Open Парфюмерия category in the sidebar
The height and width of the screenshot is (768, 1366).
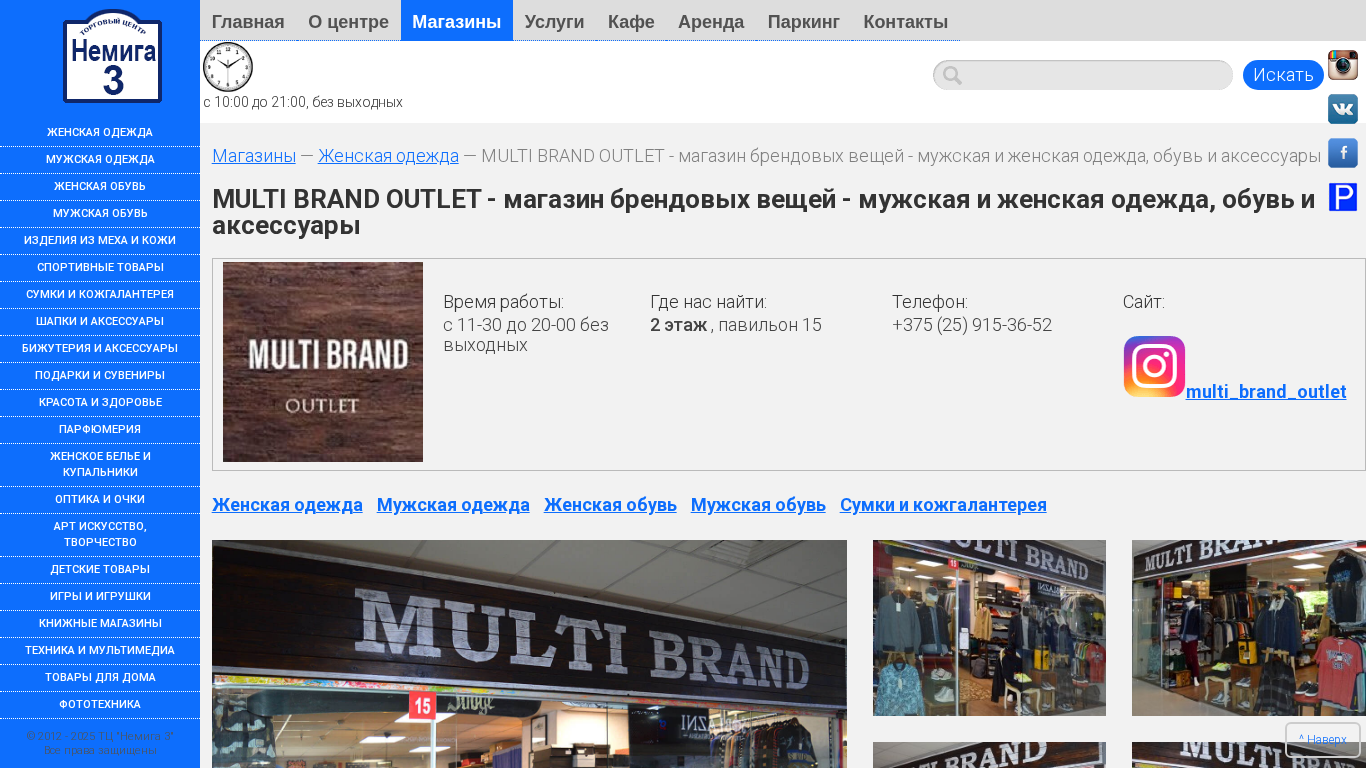point(100,429)
